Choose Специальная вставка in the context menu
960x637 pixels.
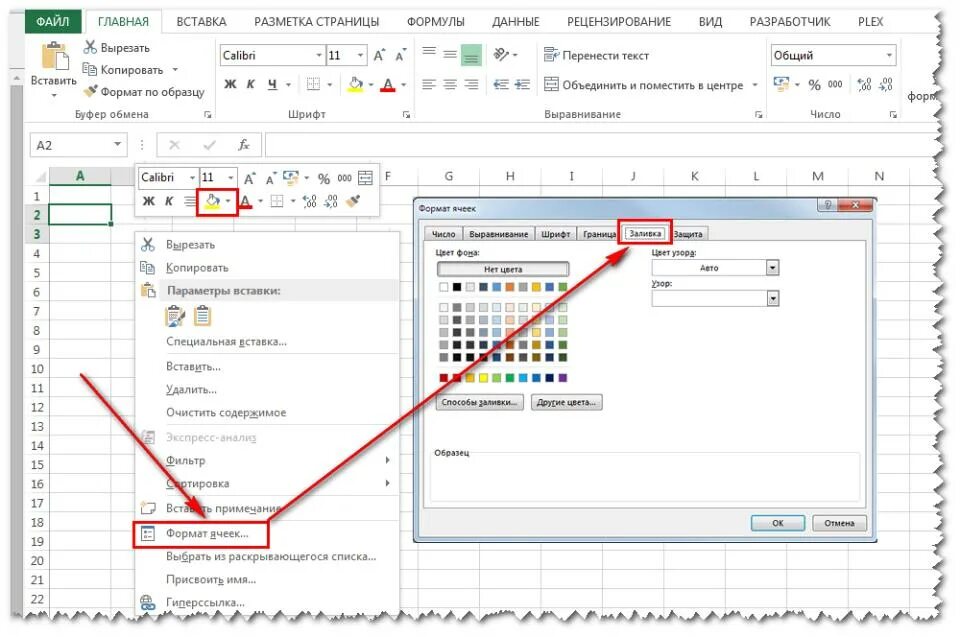click(226, 342)
